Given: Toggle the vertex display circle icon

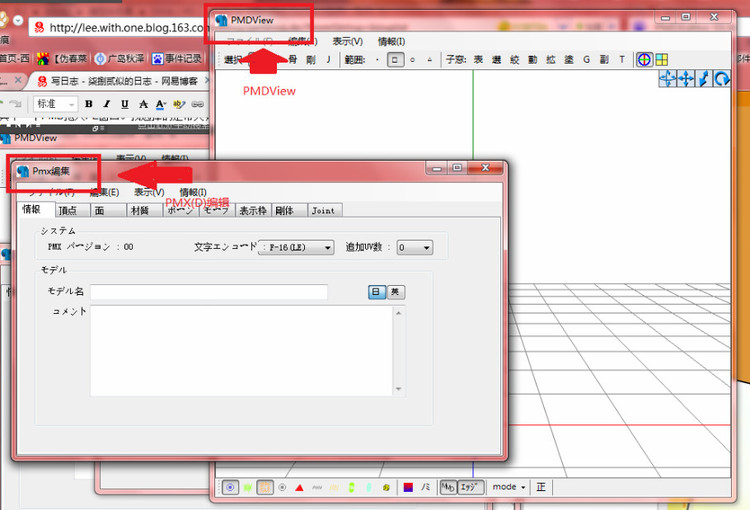Looking at the screenshot, I should (x=230, y=488).
